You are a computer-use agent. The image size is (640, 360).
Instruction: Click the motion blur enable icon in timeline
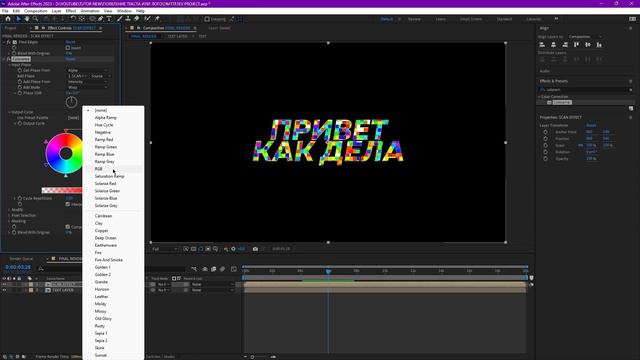click(222, 269)
